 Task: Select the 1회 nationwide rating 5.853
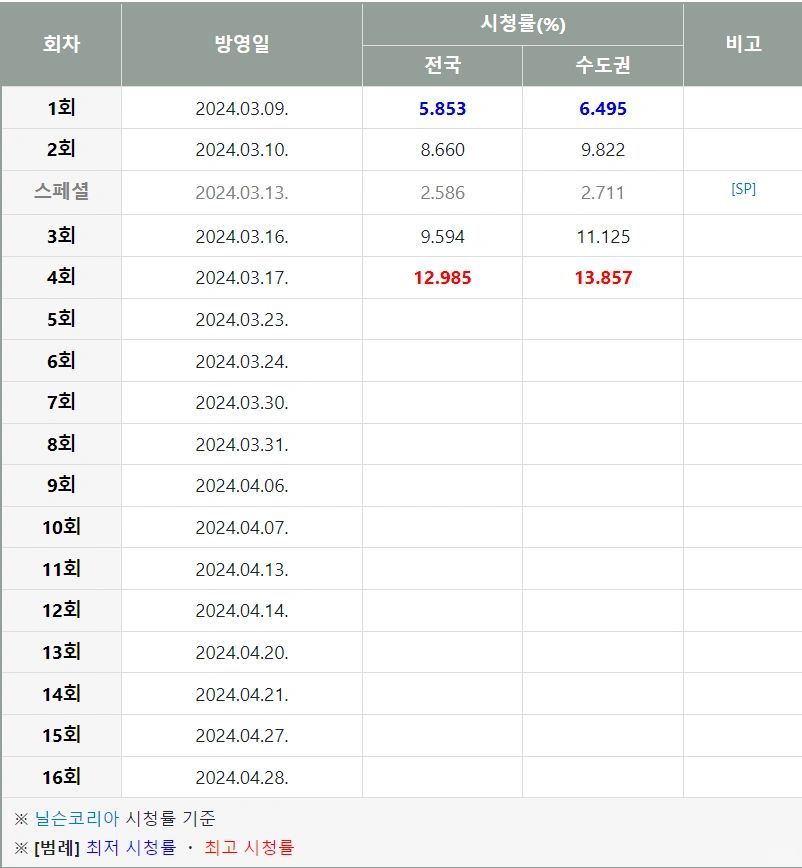pyautogui.click(x=442, y=108)
